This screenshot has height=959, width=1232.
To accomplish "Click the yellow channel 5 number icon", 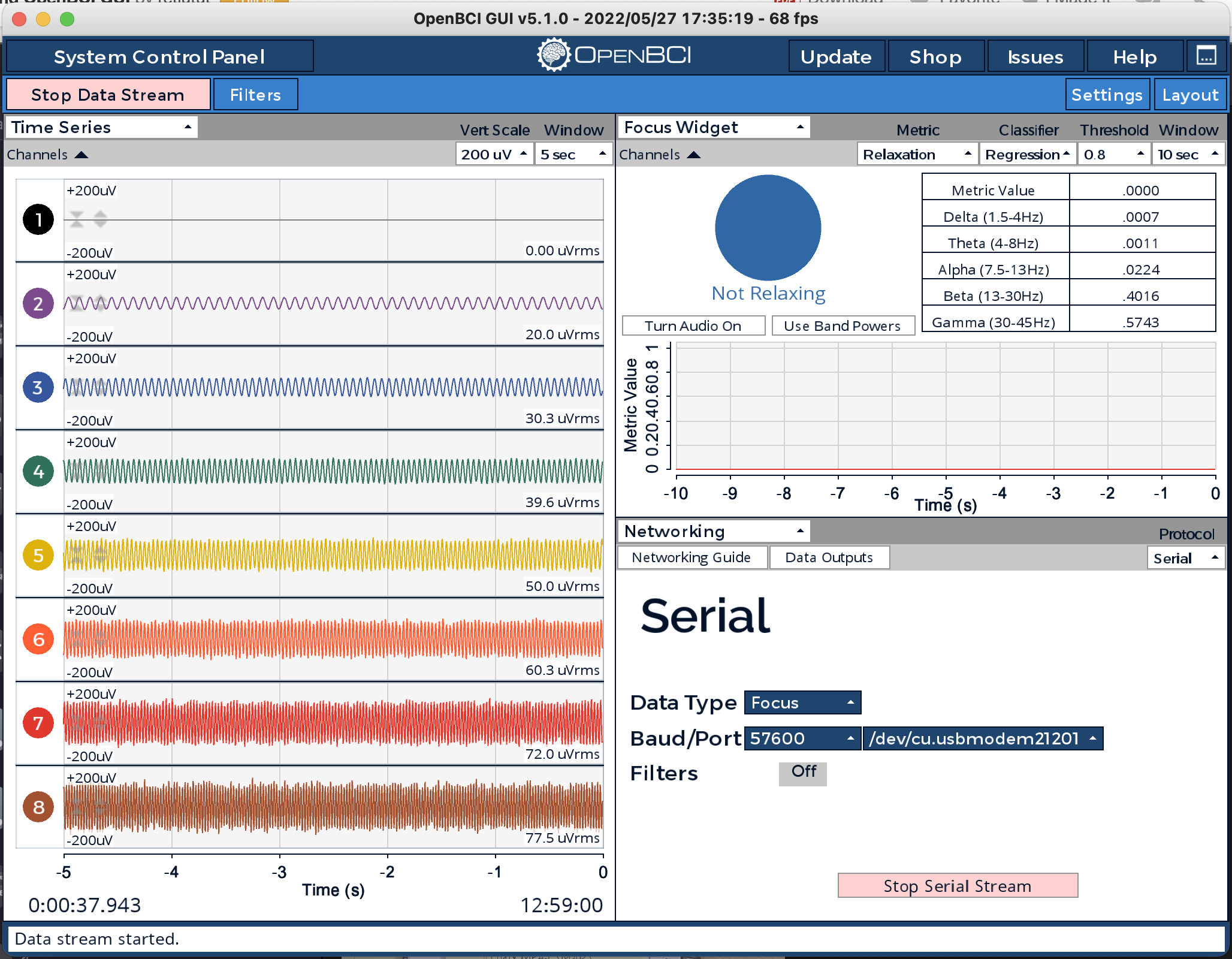I will [38, 555].
